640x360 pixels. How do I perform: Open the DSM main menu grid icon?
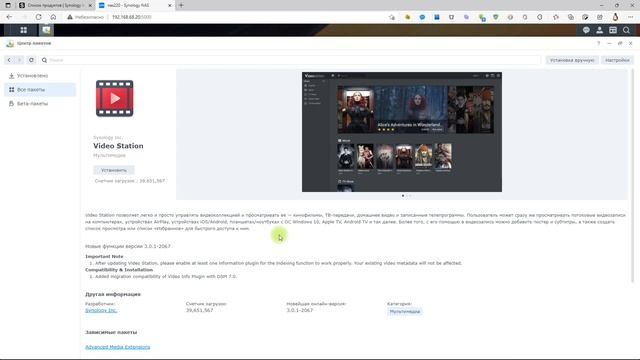(x=24, y=30)
